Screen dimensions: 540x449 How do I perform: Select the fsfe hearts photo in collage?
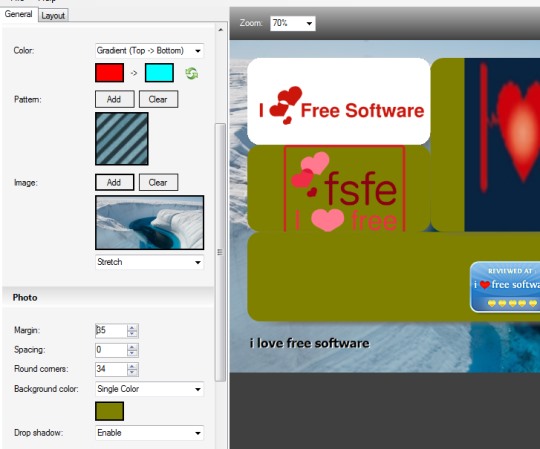(x=339, y=188)
